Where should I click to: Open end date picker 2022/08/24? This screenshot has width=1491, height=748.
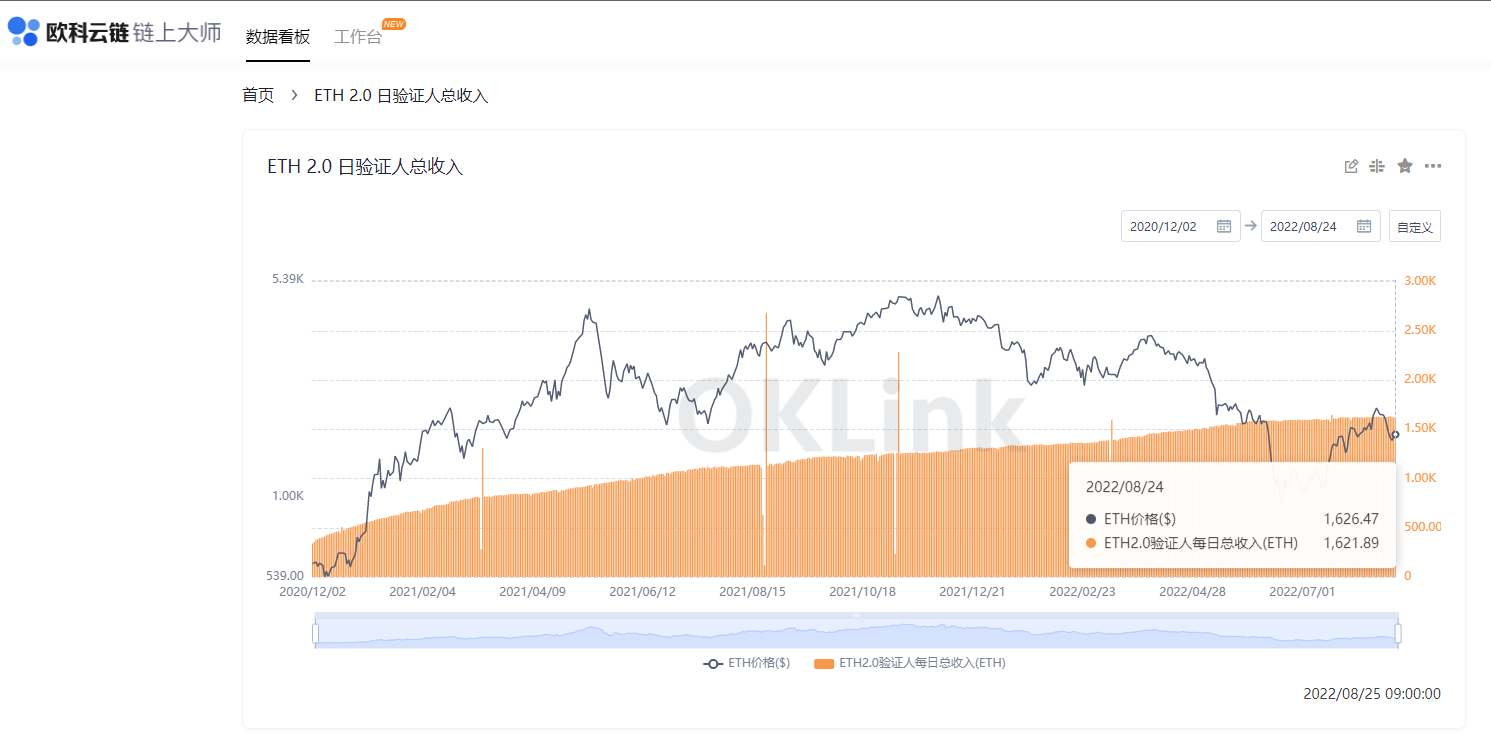1306,227
